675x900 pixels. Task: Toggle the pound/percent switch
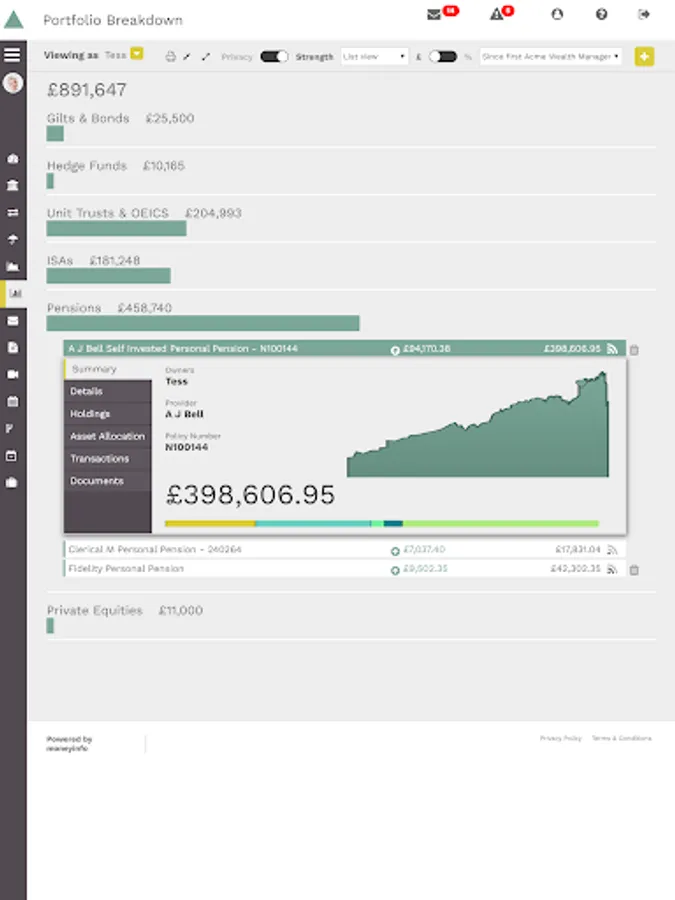443,56
